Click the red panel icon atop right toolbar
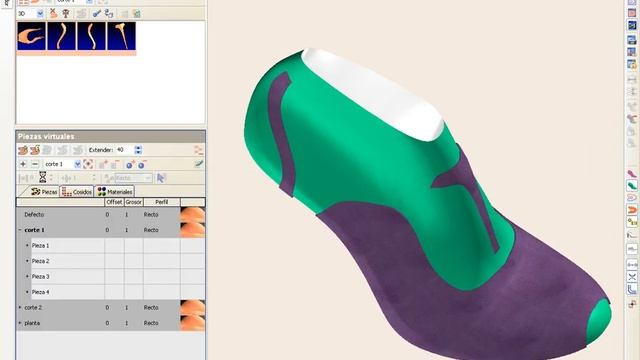Viewport: 640px width, 360px height. (631, 13)
